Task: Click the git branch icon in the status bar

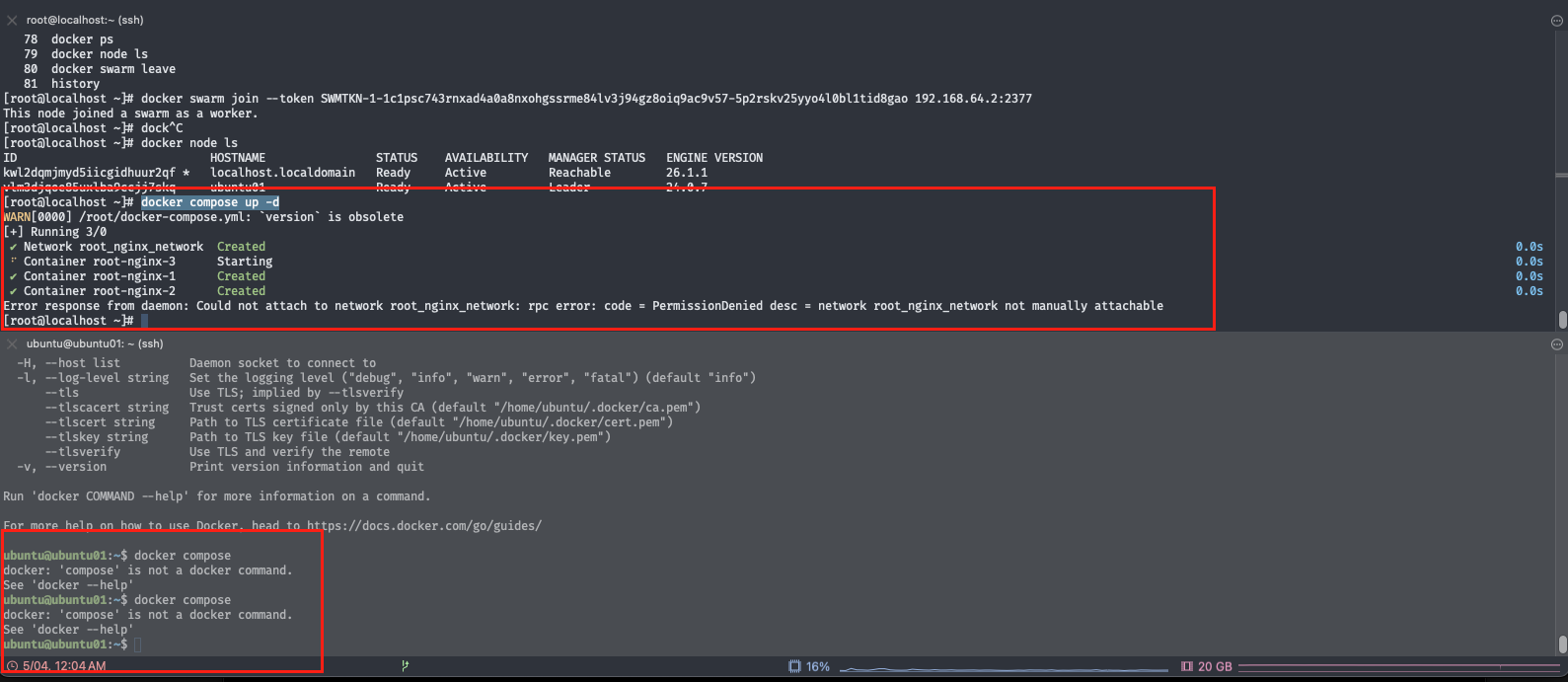Action: (x=406, y=666)
